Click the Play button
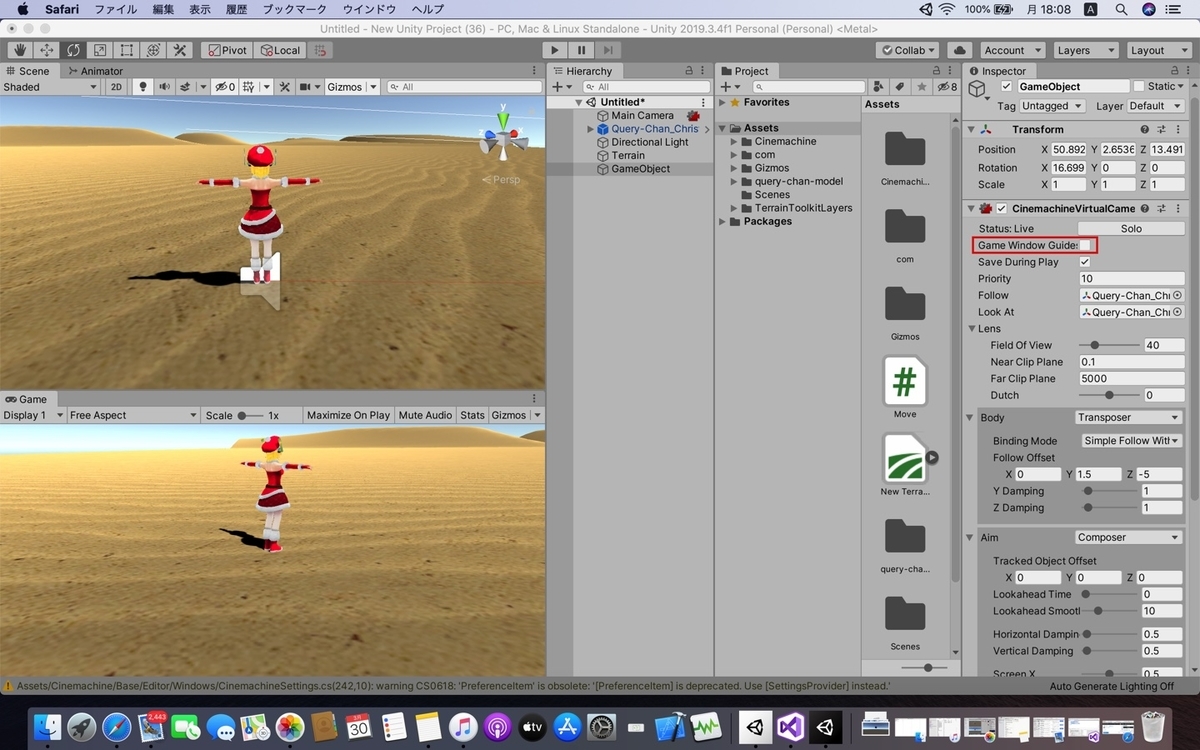1200x750 pixels. (555, 50)
